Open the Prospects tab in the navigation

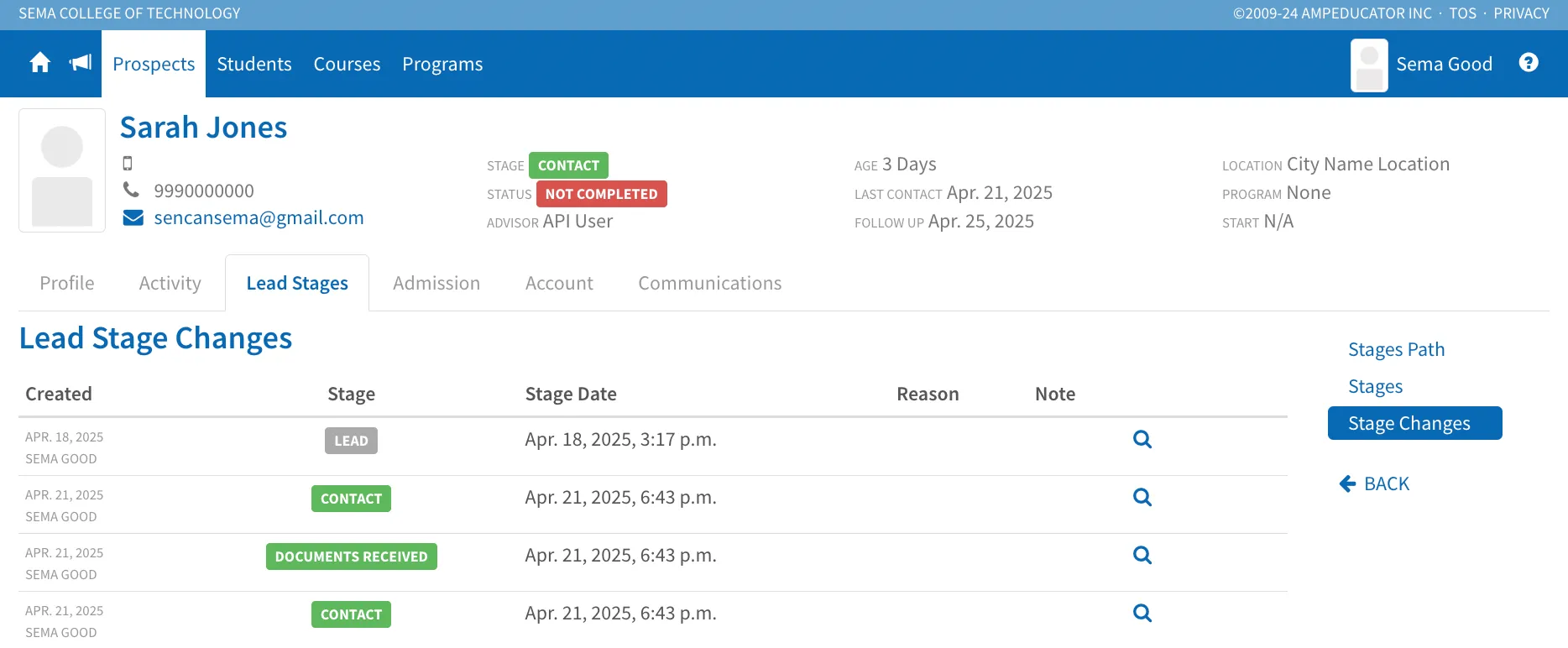coord(154,64)
